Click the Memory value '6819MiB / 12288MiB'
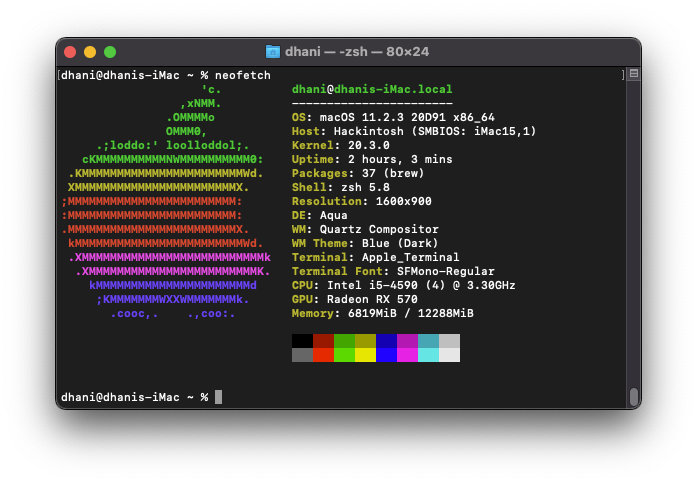The width and height of the screenshot is (697, 483). 411,313
